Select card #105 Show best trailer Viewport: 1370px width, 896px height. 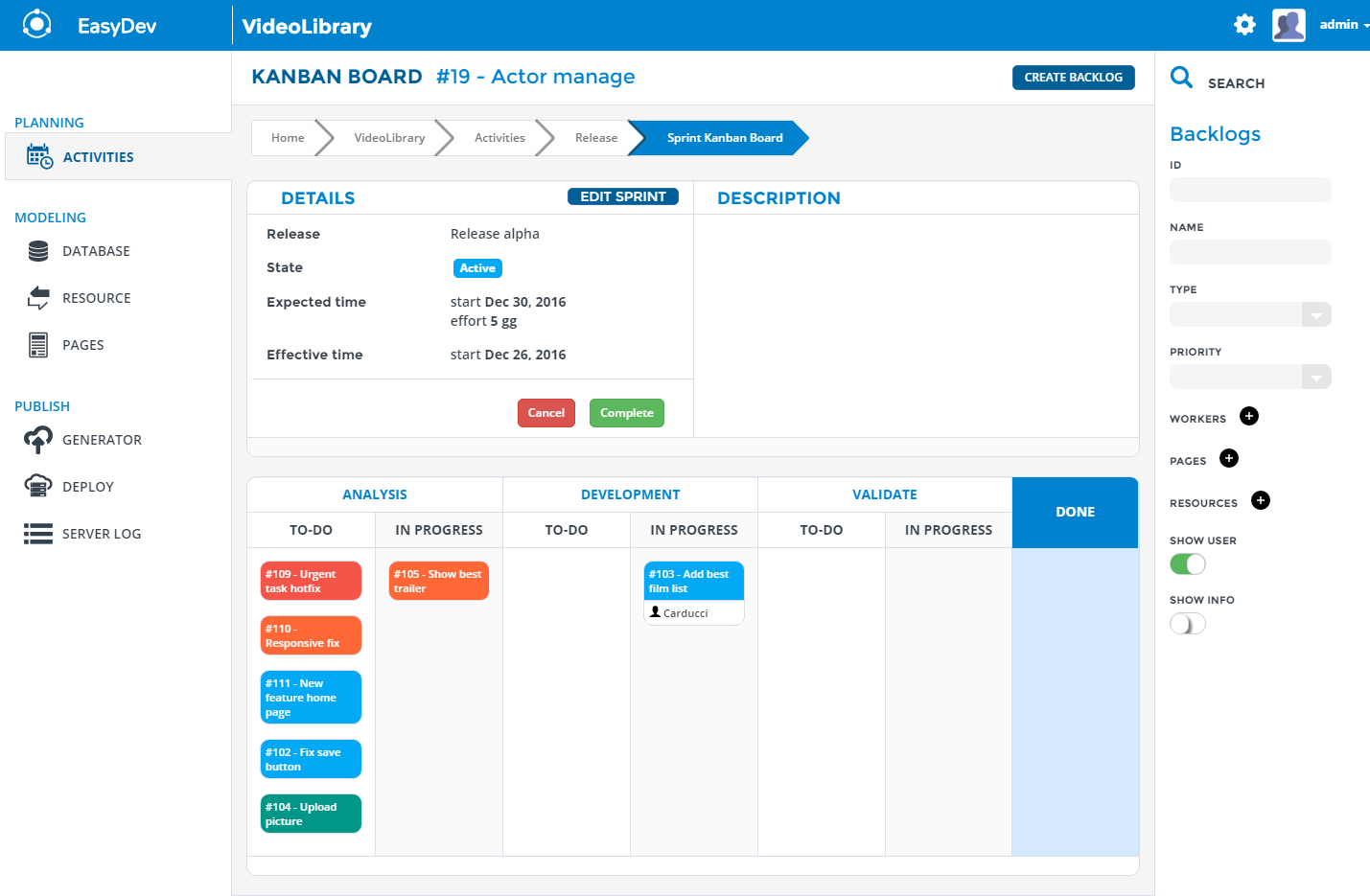coord(439,581)
